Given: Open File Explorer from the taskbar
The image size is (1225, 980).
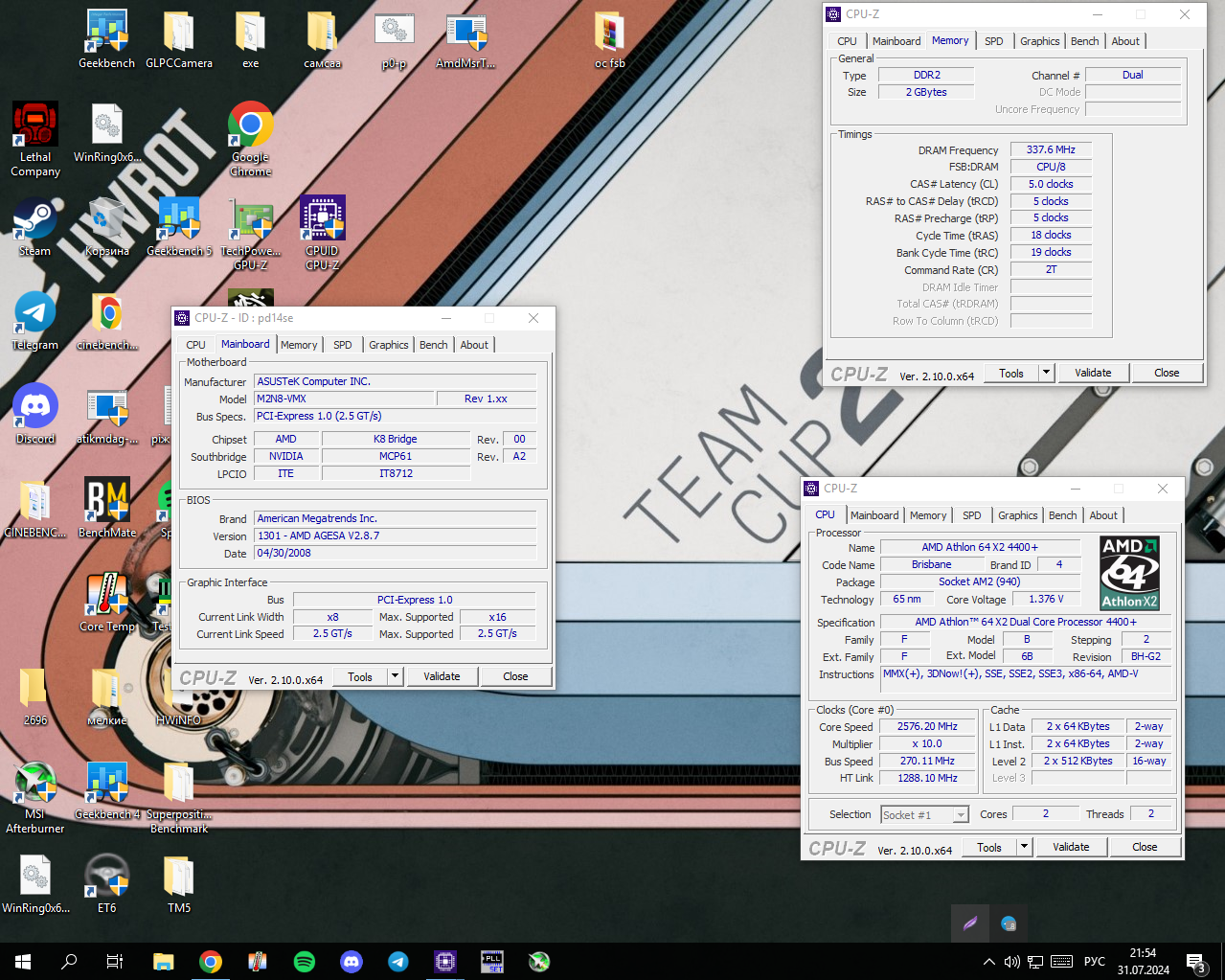Looking at the screenshot, I should (164, 961).
